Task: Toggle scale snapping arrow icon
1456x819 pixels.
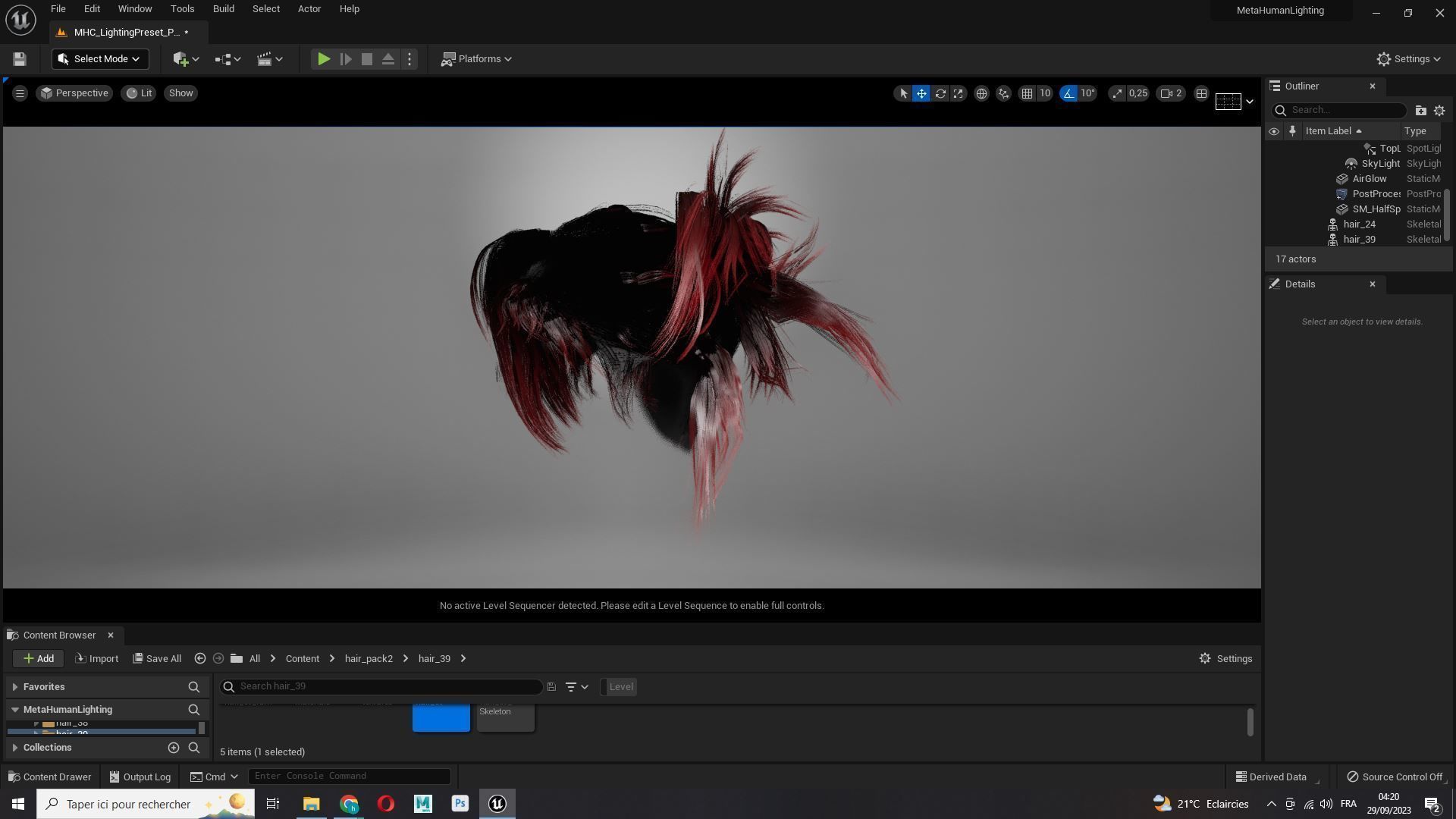Action: (1117, 93)
